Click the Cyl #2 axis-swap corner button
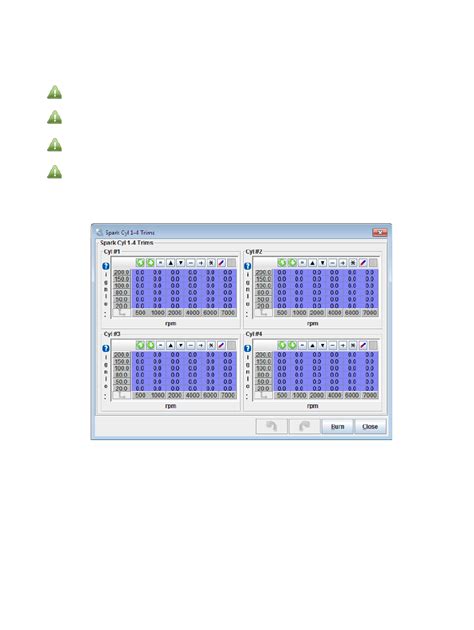The width and height of the screenshot is (474, 630). pos(264,313)
